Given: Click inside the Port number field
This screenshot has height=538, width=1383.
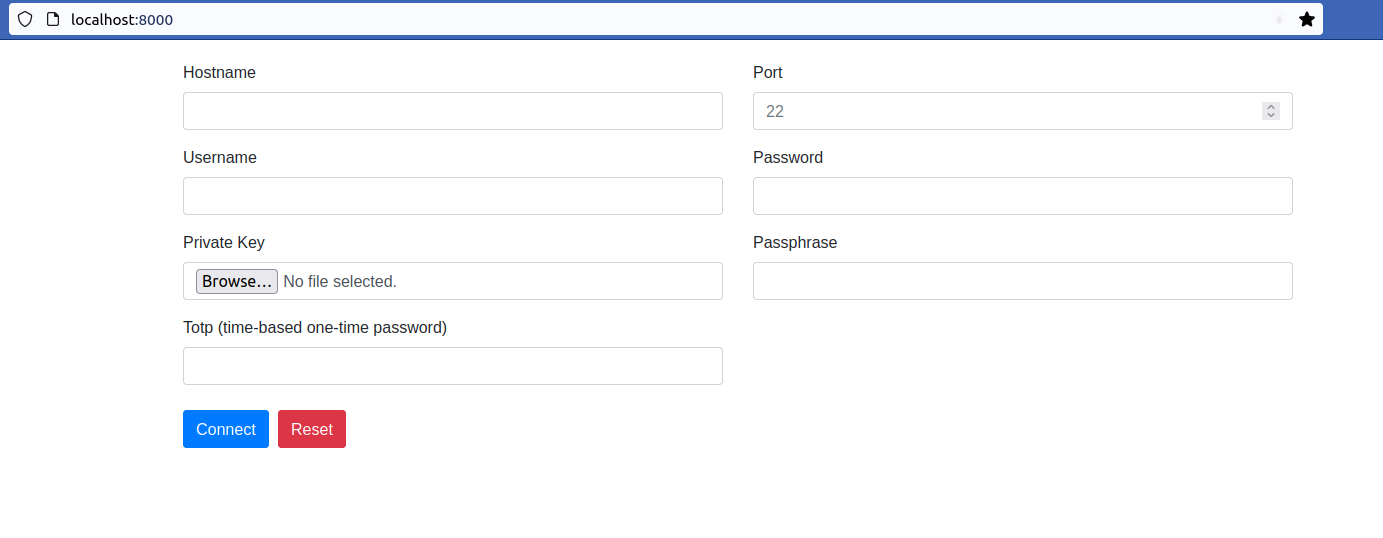Looking at the screenshot, I should pos(1000,111).
